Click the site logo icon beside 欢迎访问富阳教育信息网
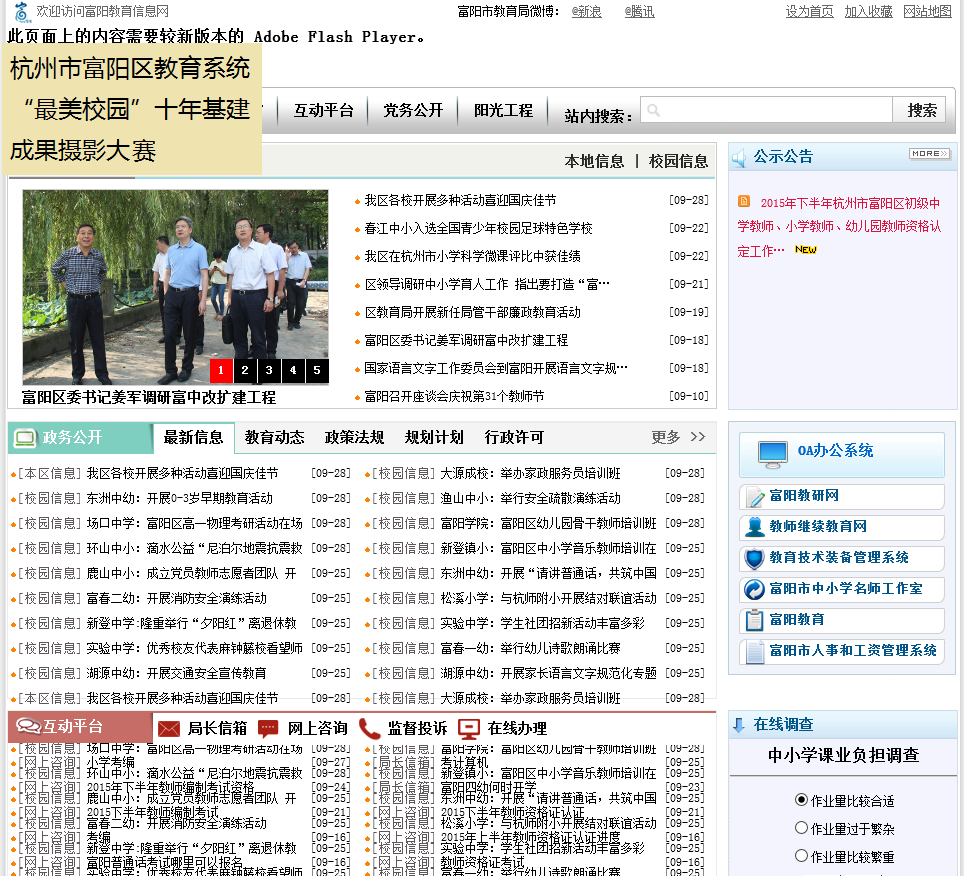 pos(22,12)
